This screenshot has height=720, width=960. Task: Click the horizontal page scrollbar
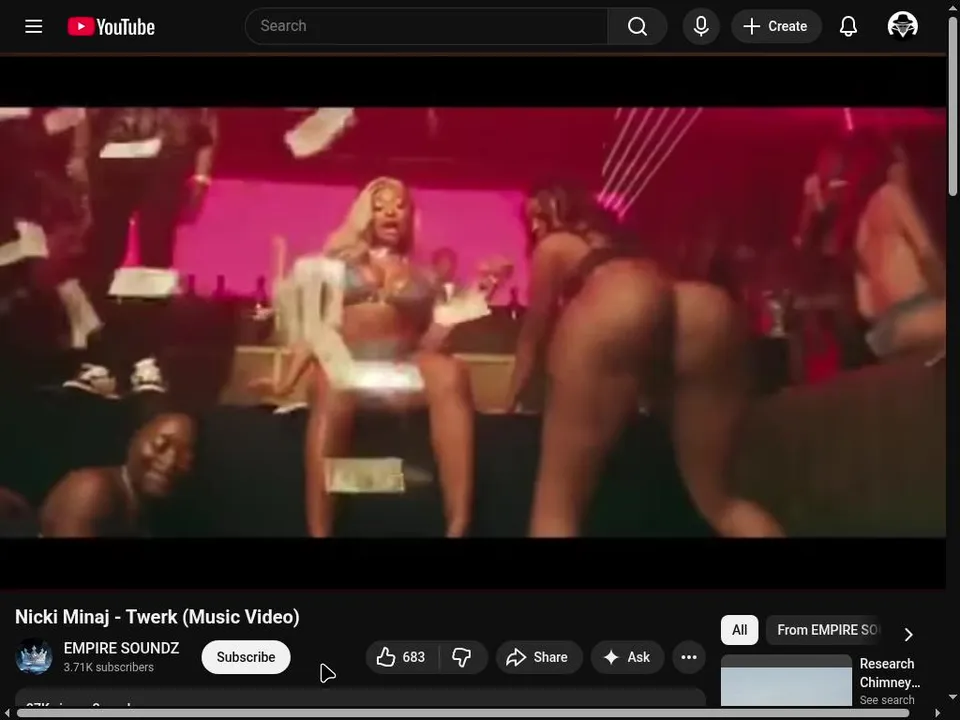pos(463,713)
